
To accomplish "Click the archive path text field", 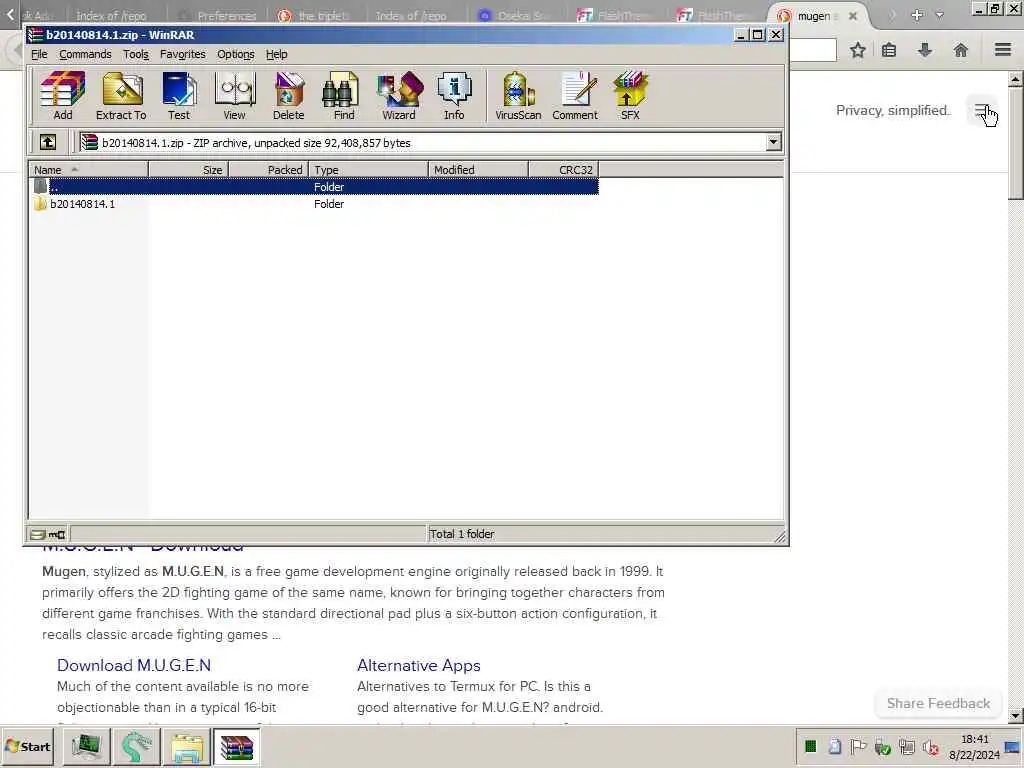I will 421,142.
